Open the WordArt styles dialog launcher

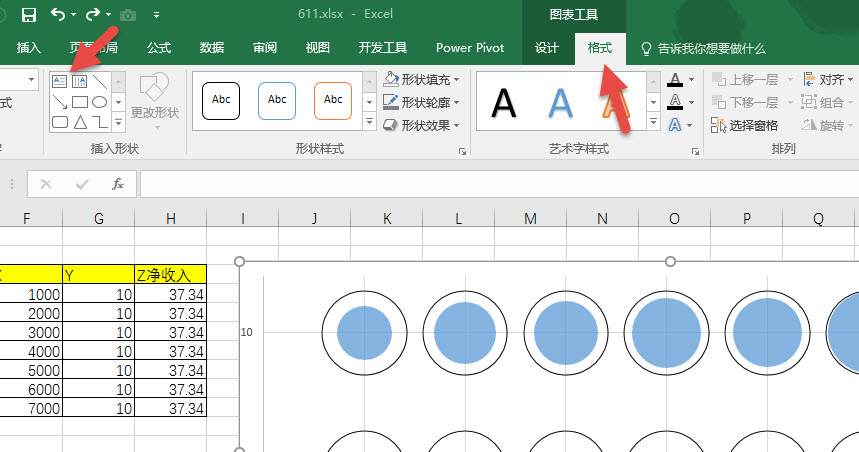(695, 151)
